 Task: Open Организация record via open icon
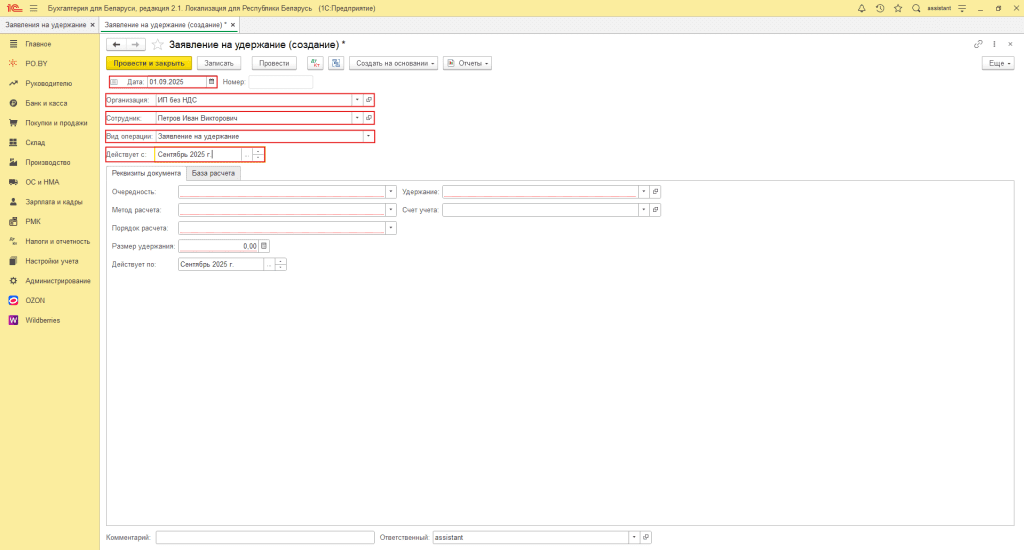click(368, 100)
